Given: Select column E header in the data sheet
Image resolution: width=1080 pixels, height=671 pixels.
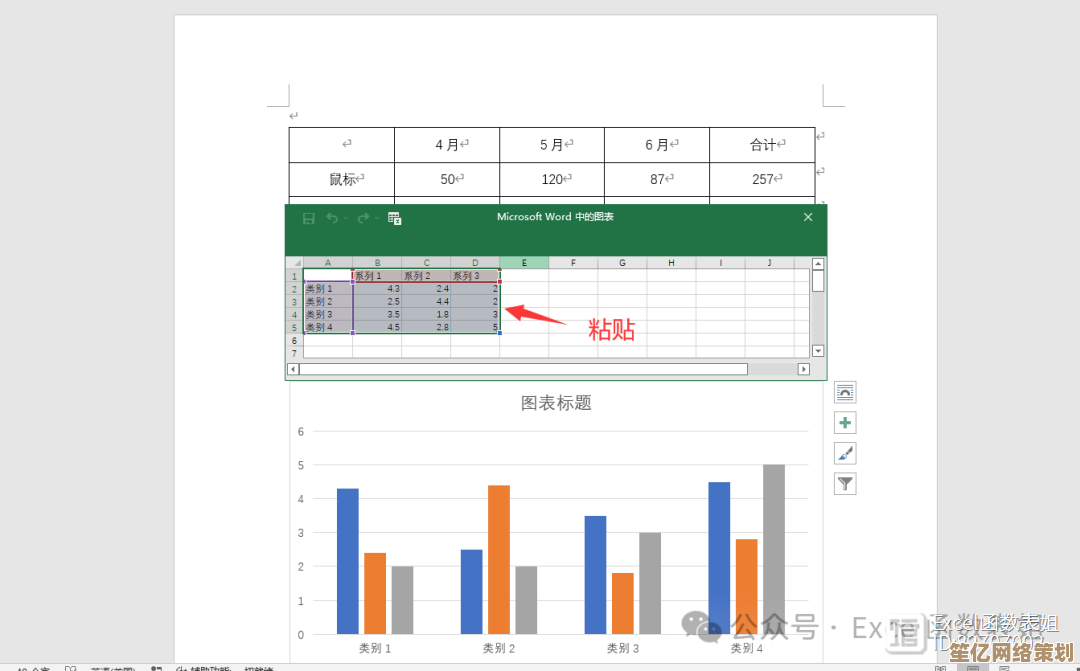Looking at the screenshot, I should pyautogui.click(x=524, y=263).
